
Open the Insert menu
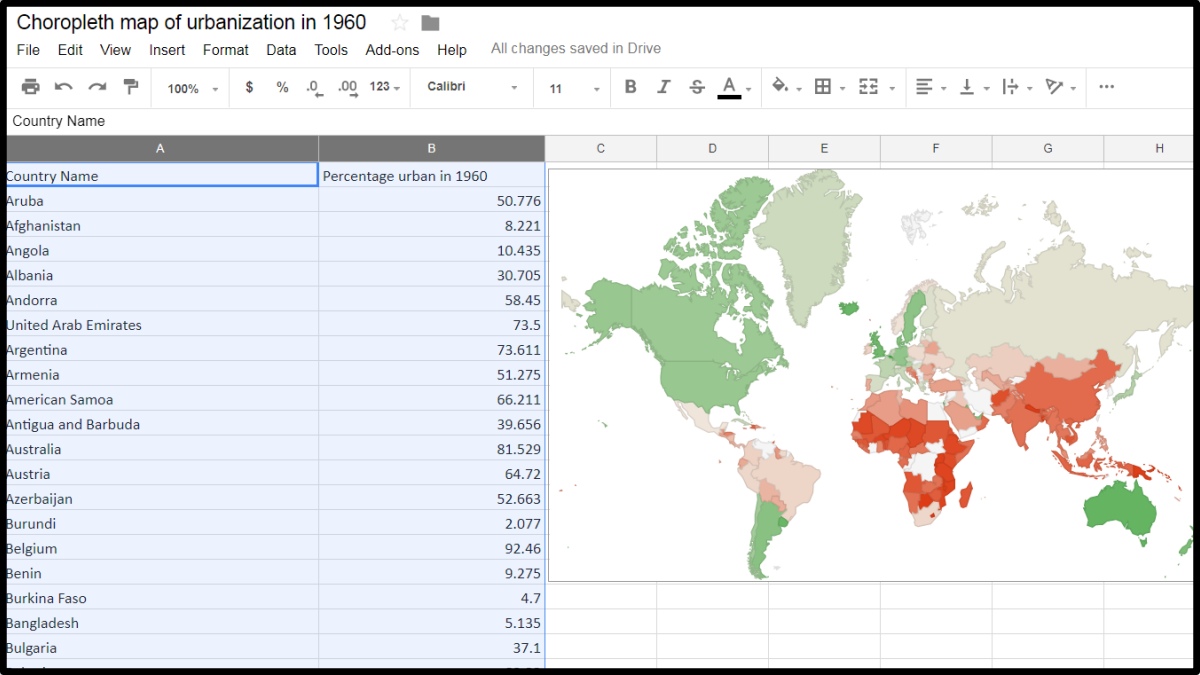[167, 50]
